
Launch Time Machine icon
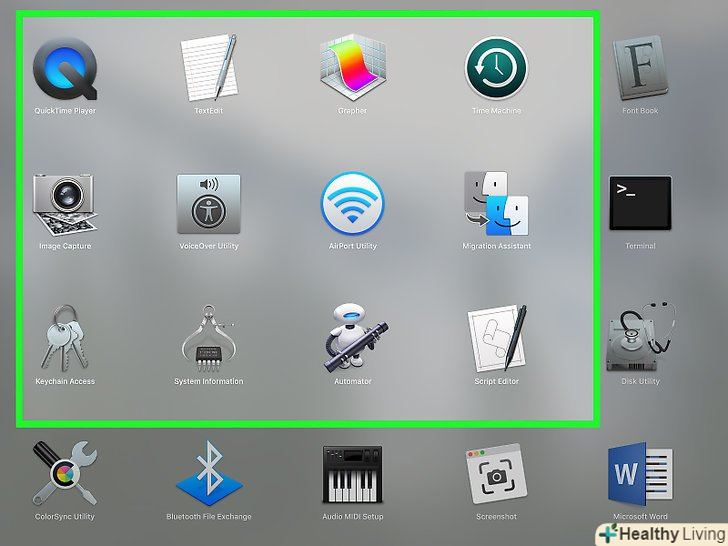[x=496, y=68]
